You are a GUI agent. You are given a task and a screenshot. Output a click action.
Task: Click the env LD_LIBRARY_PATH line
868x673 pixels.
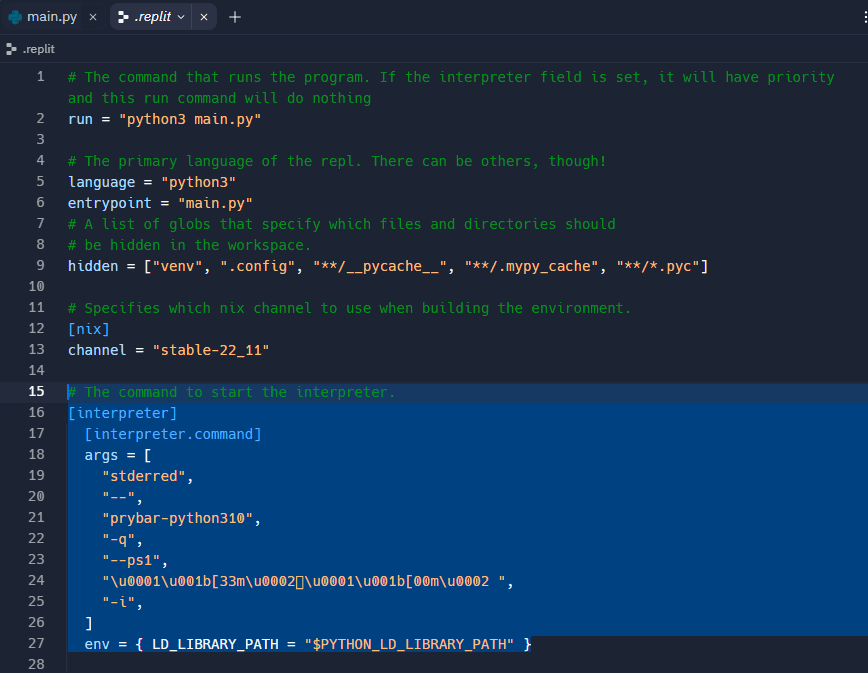[307, 644]
